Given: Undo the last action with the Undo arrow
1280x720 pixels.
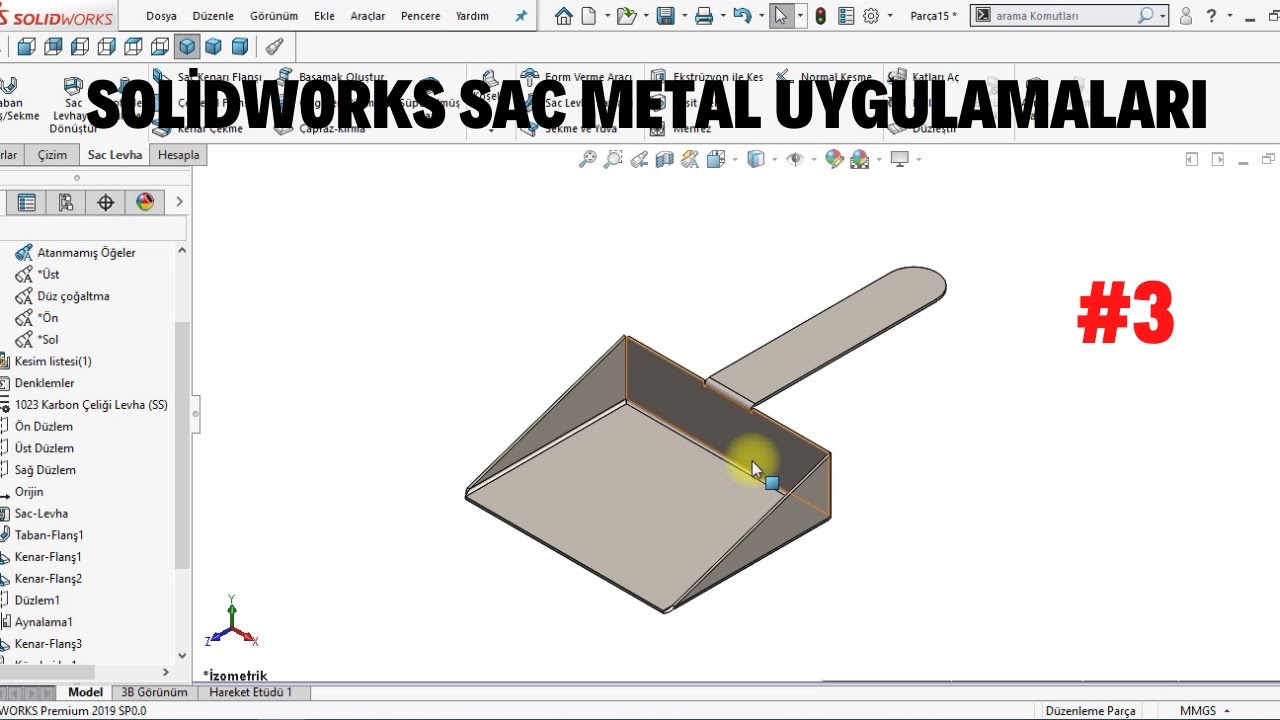Looking at the screenshot, I should (x=741, y=16).
